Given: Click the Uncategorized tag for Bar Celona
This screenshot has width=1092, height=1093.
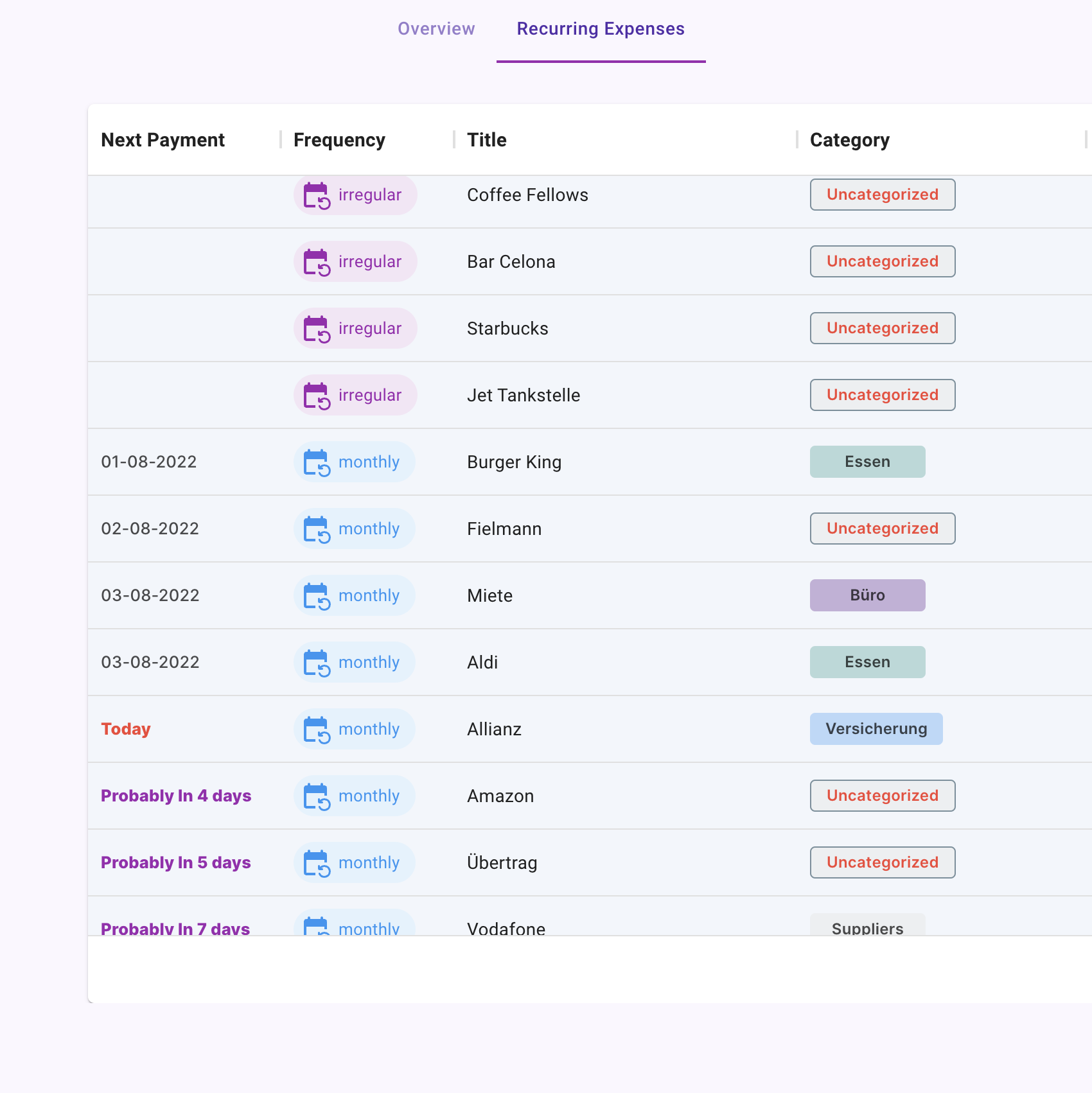Looking at the screenshot, I should (882, 261).
